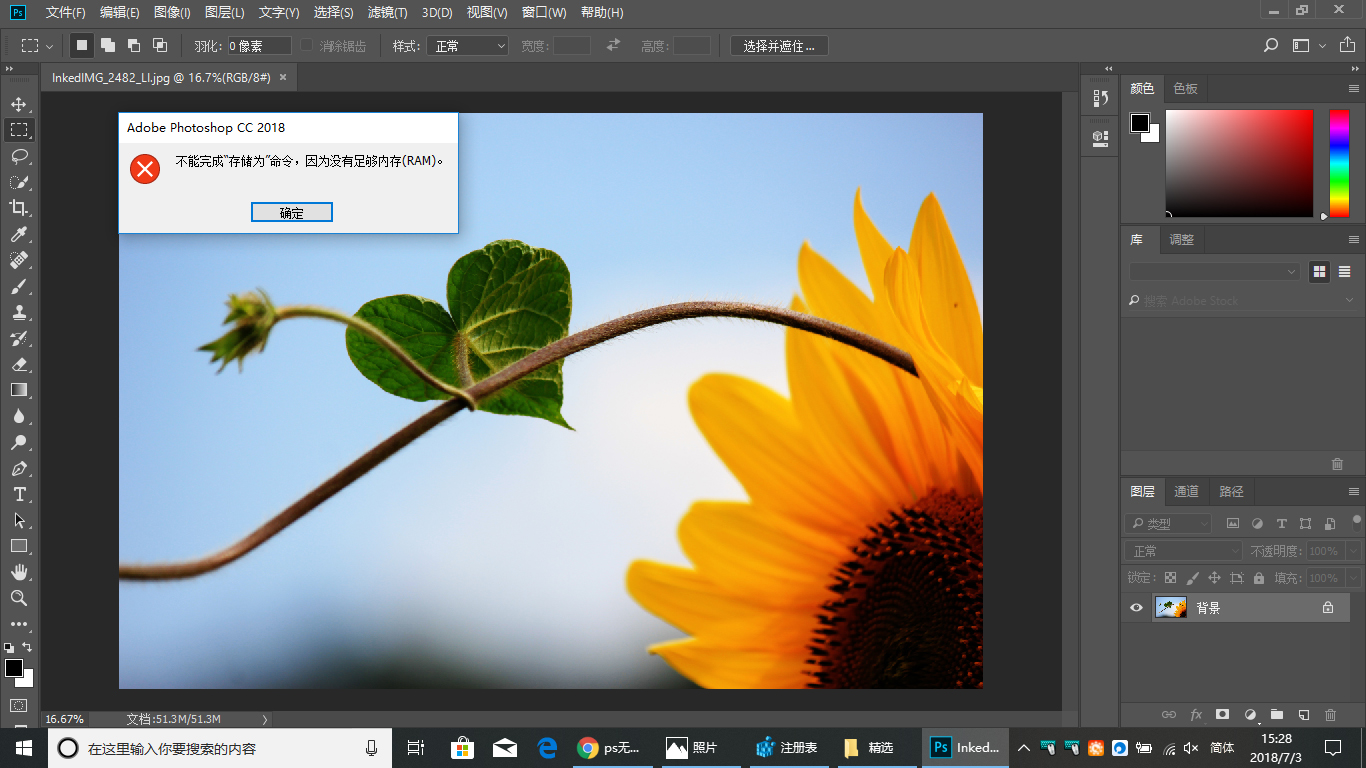Open the 样式 style dropdown showing 正常
Screen dimensions: 1366x768
pyautogui.click(x=468, y=46)
